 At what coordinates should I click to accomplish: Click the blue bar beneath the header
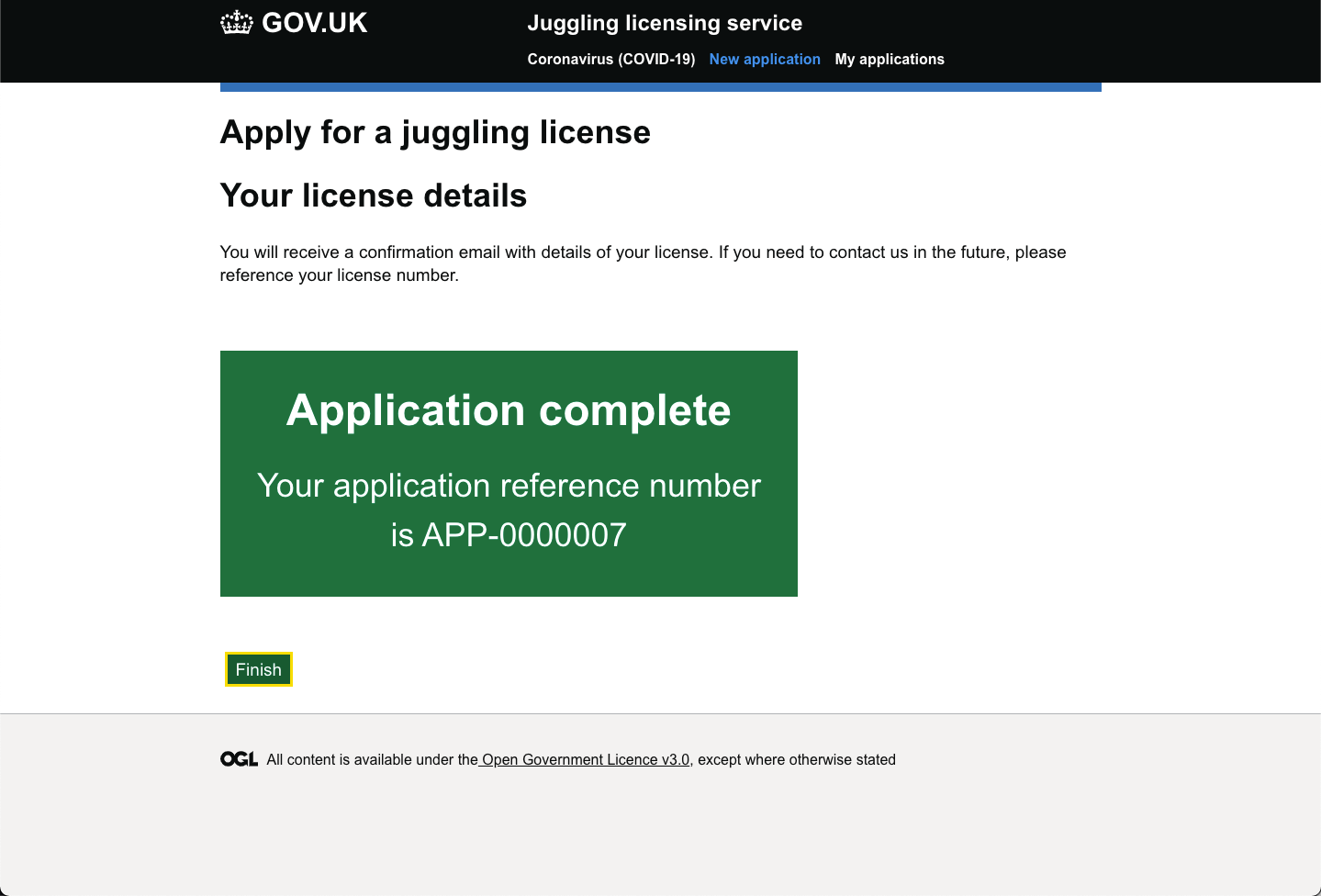[660, 87]
